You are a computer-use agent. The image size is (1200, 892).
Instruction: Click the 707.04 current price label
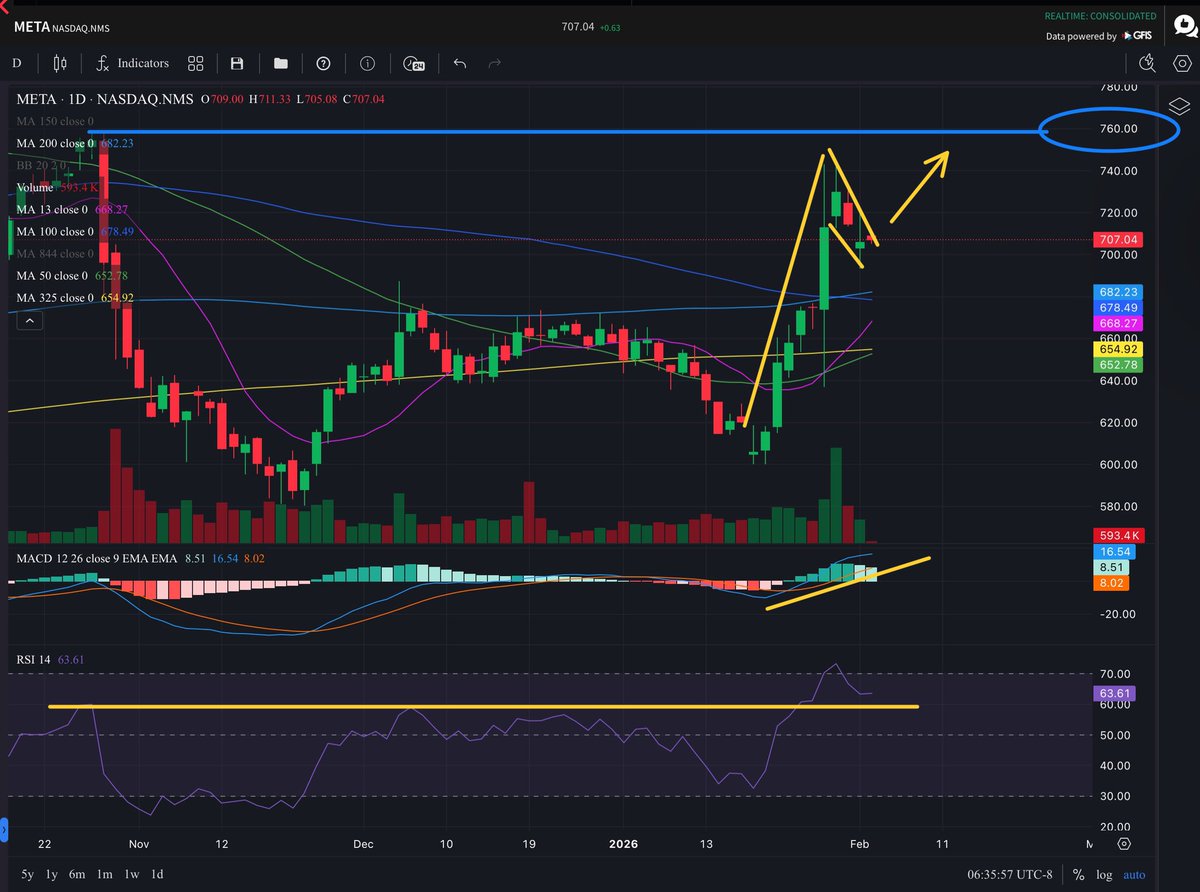click(1118, 240)
